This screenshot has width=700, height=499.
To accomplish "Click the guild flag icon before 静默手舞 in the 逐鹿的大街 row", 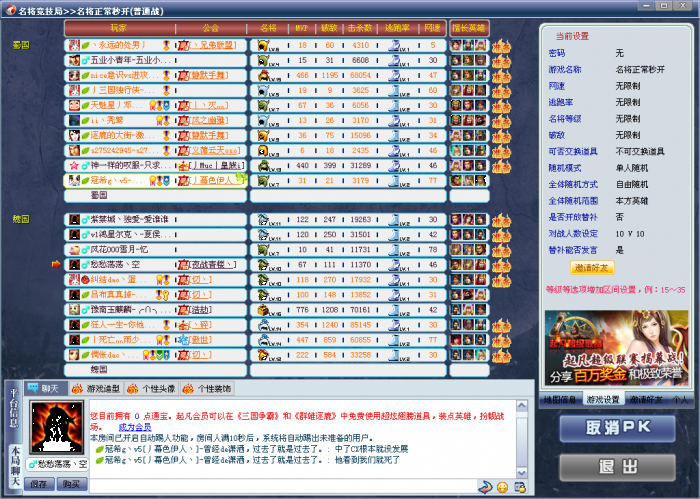I will (183, 136).
